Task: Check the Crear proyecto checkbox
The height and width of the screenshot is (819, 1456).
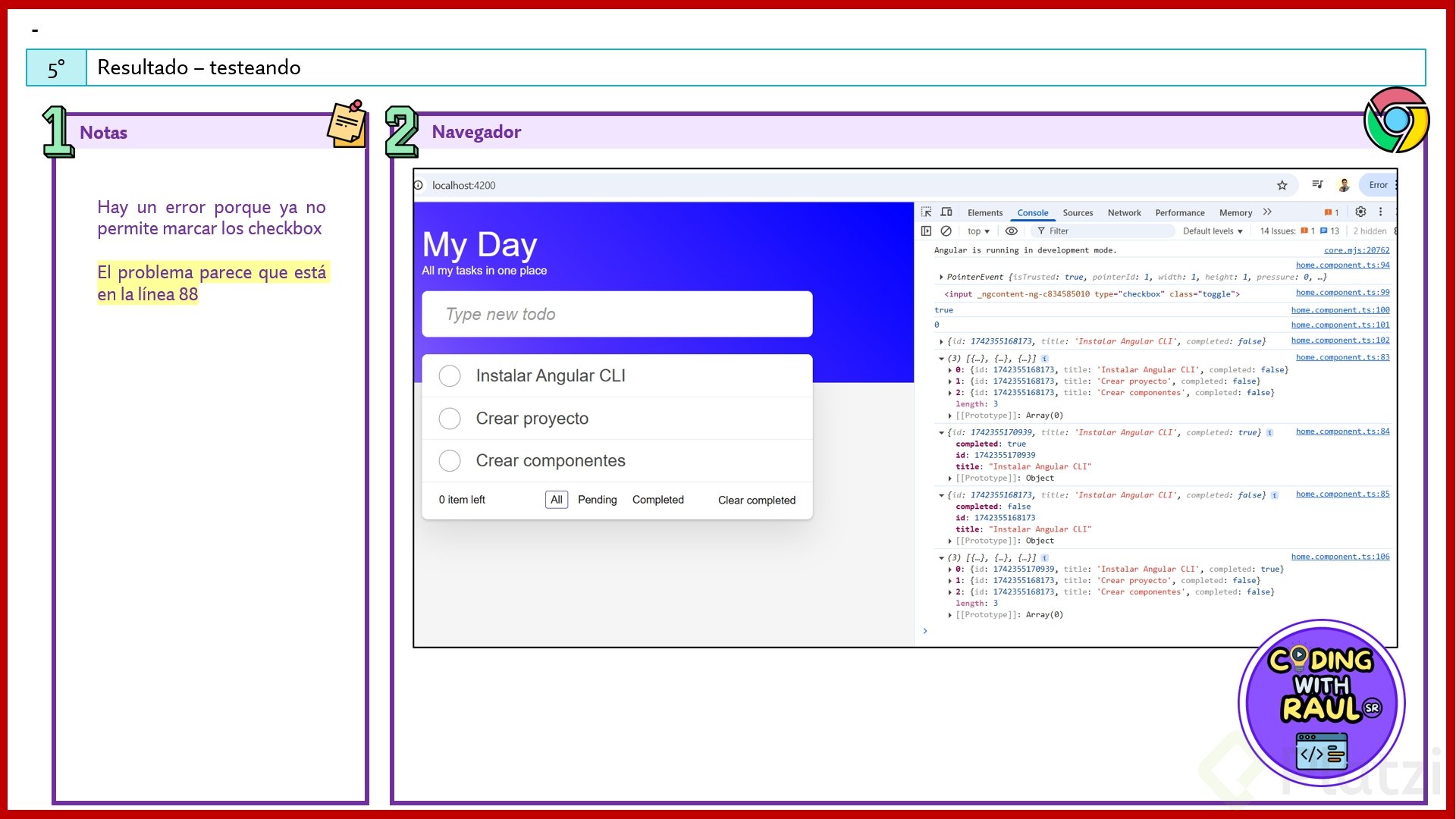Action: point(450,419)
